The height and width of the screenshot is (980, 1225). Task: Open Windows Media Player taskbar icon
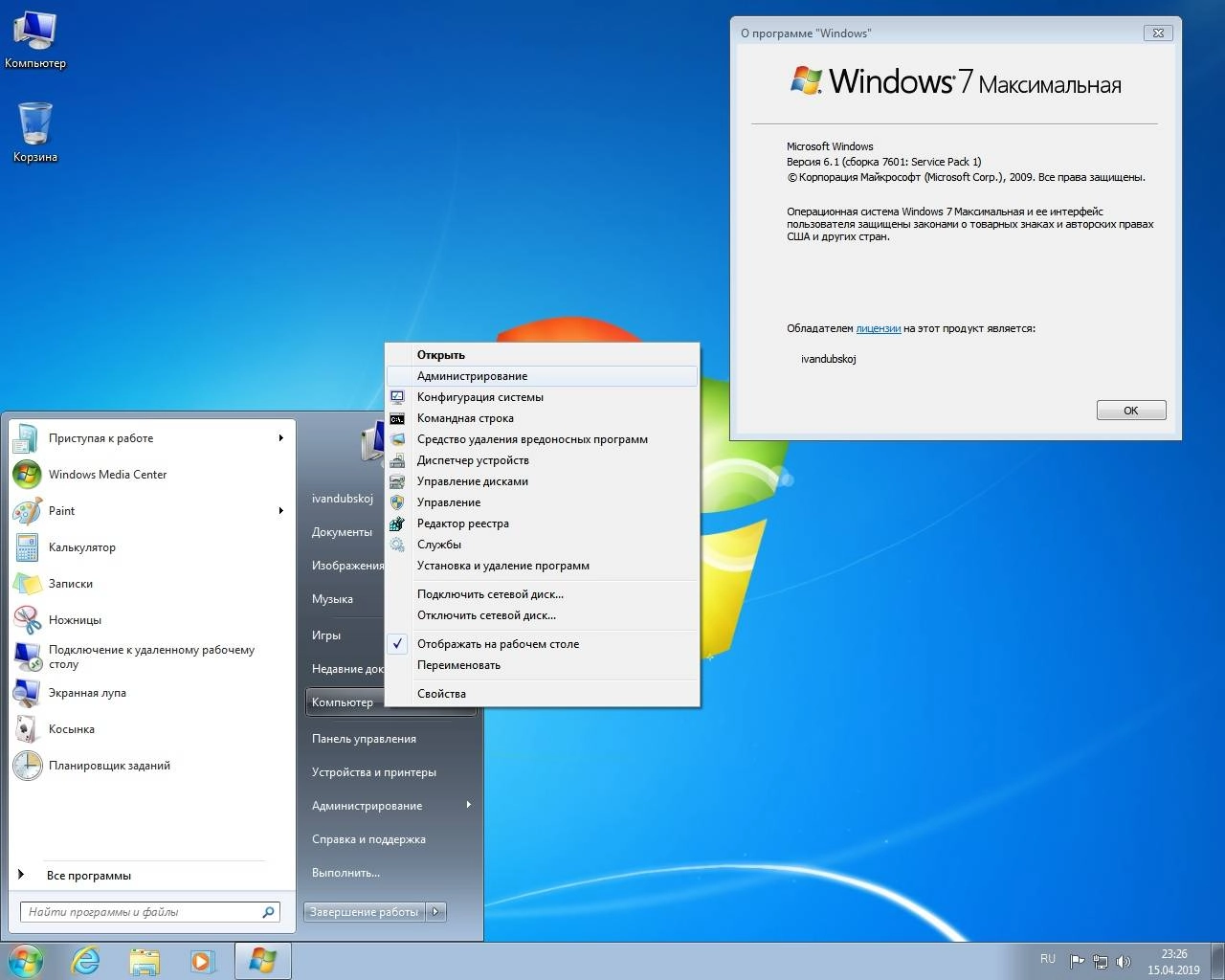click(202, 961)
